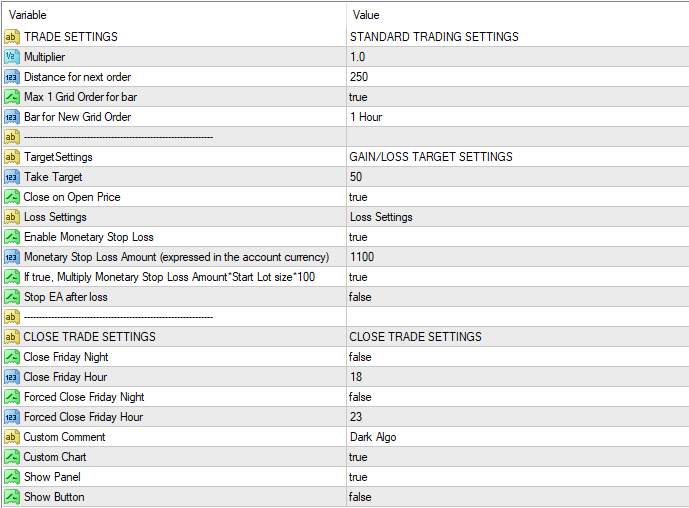
Task: Toggle Stop EA after loss false value
Action: (x=360, y=297)
